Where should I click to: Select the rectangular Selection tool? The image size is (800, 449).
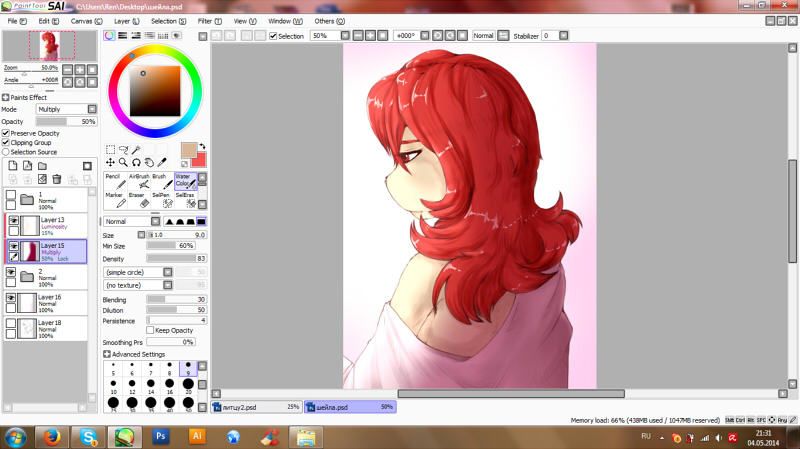pyautogui.click(x=110, y=149)
